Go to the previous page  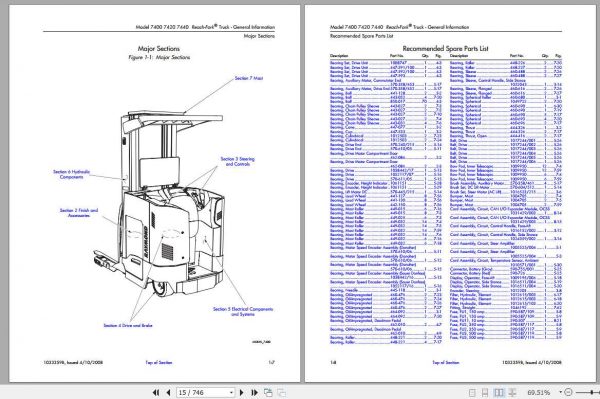[168, 392]
